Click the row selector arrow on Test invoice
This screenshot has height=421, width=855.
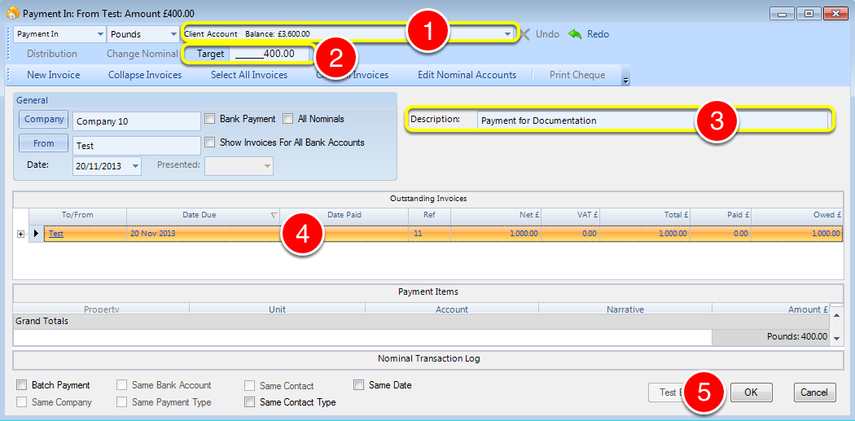point(36,233)
